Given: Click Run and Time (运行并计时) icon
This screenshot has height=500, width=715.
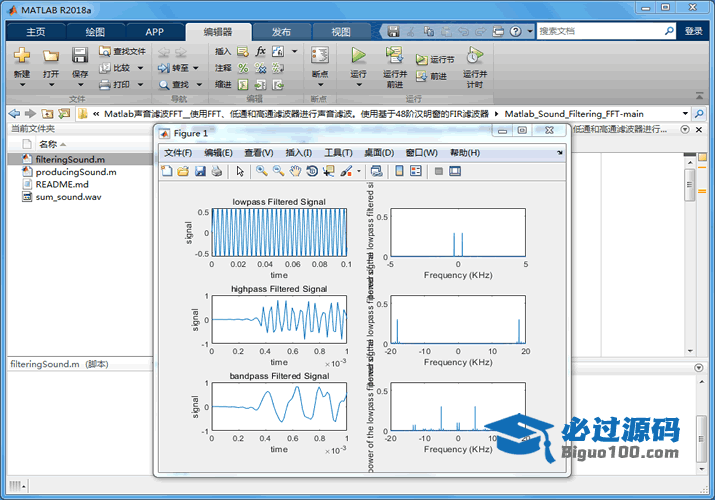Looking at the screenshot, I should (x=475, y=55).
